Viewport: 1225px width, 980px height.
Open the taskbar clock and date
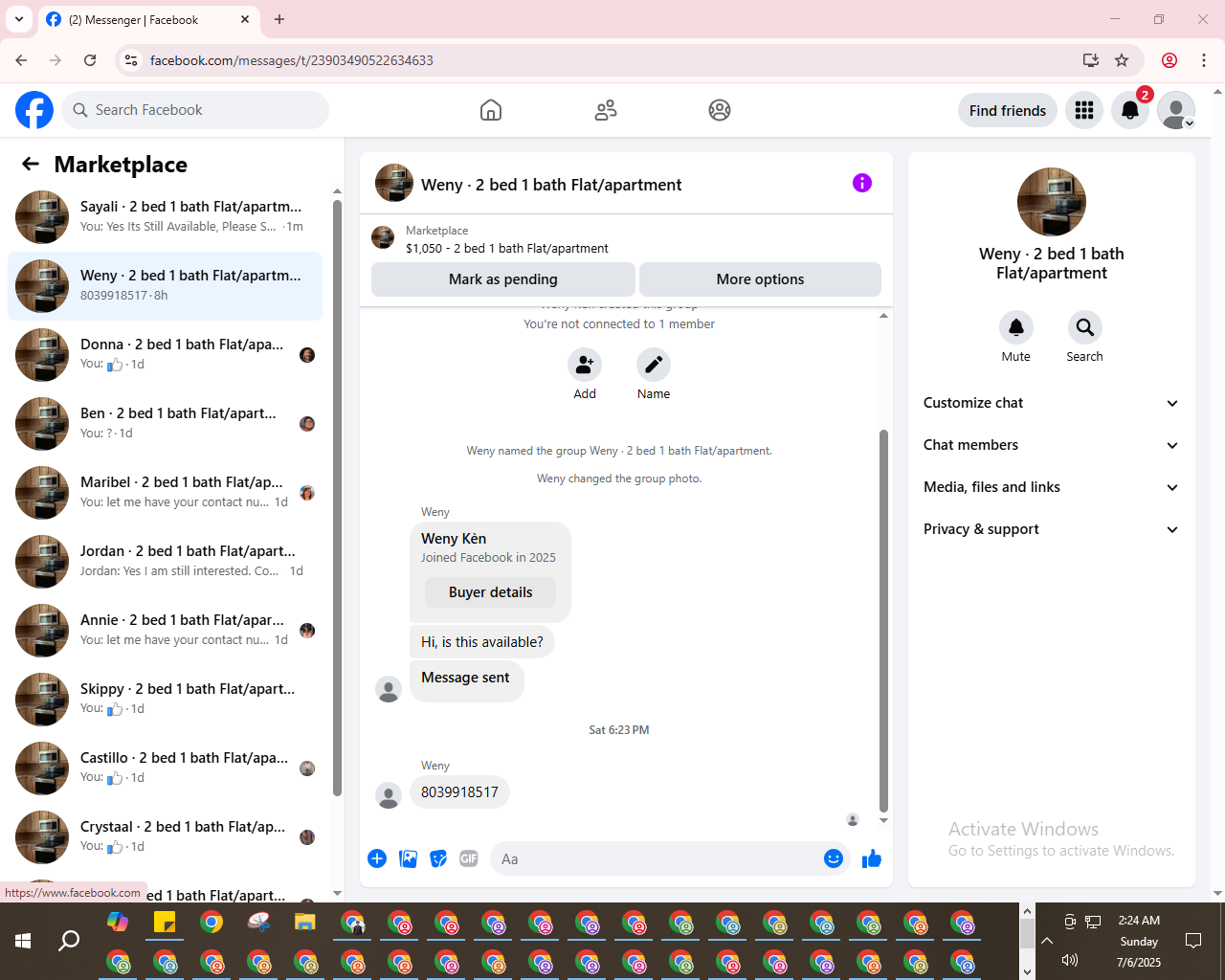(1139, 941)
